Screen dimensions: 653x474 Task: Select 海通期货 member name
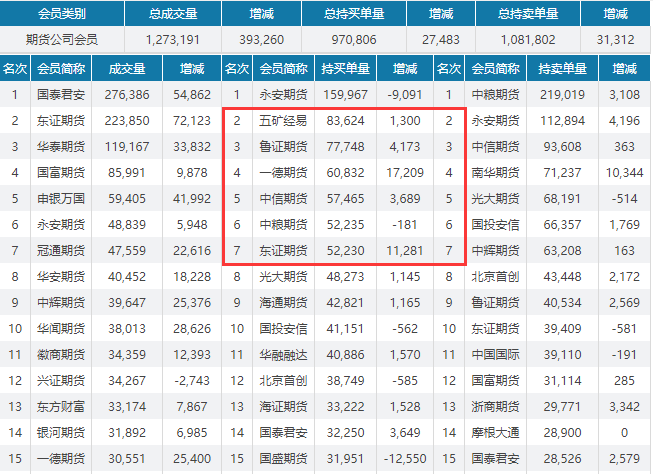(283, 303)
